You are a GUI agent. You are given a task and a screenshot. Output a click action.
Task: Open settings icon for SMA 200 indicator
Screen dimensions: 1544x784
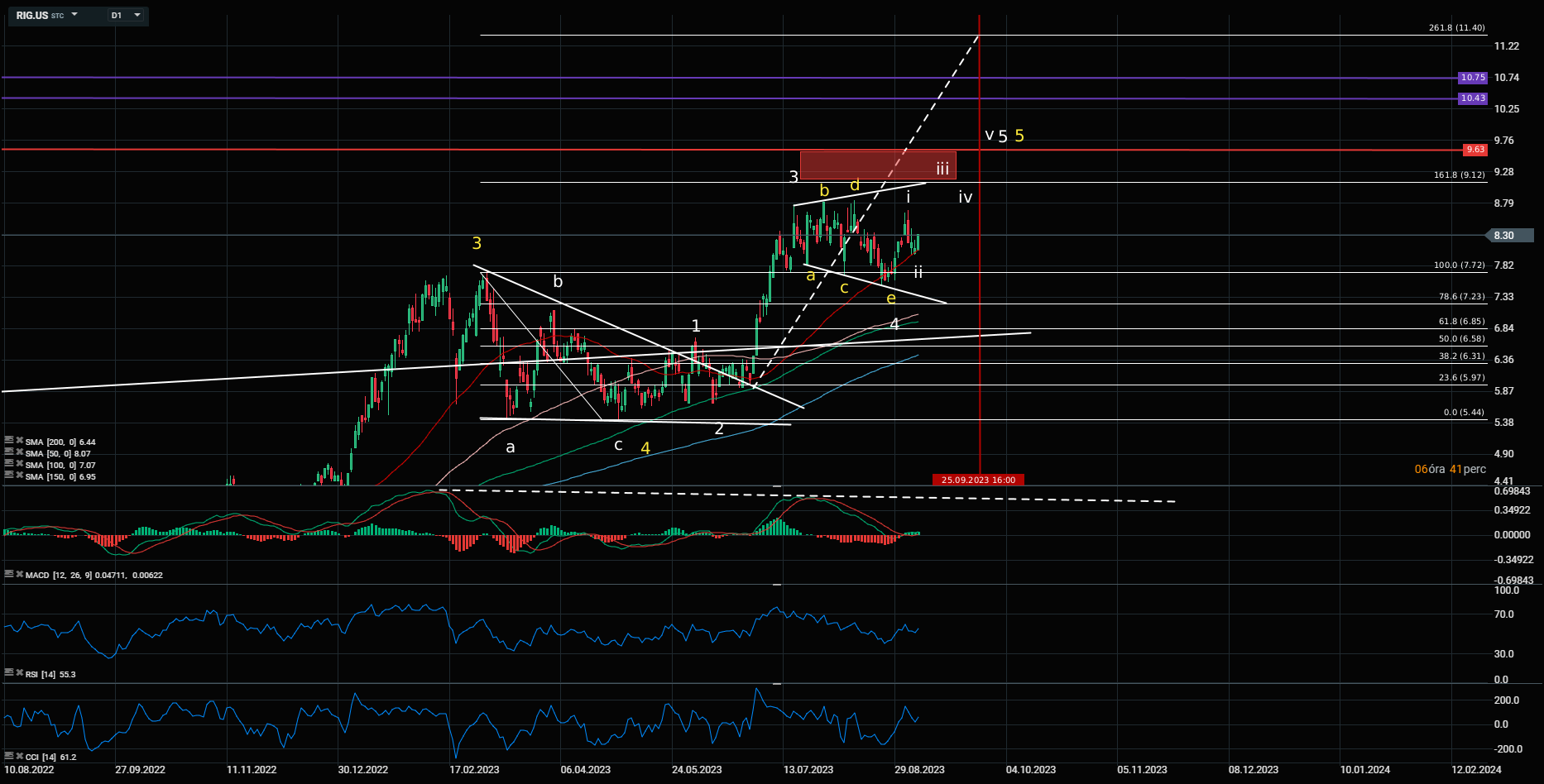coord(8,442)
